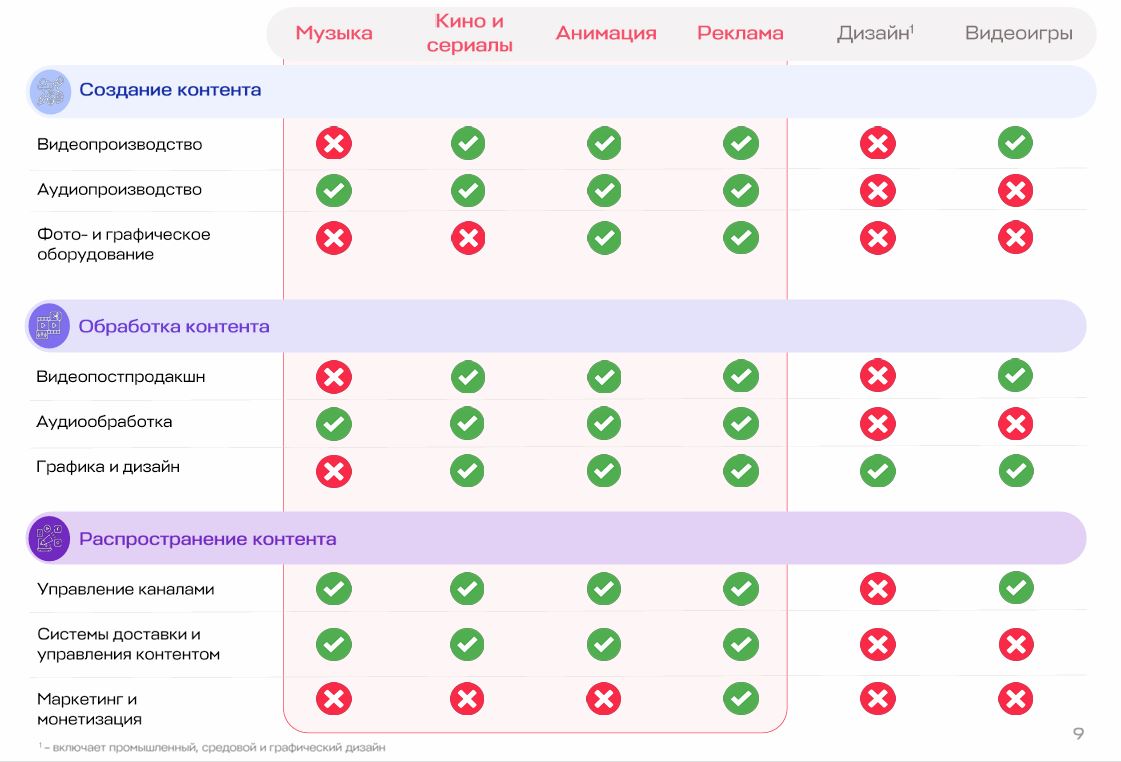
Task: Click green check for Маркетинг и монетизация under Реклама
Action: [740, 698]
